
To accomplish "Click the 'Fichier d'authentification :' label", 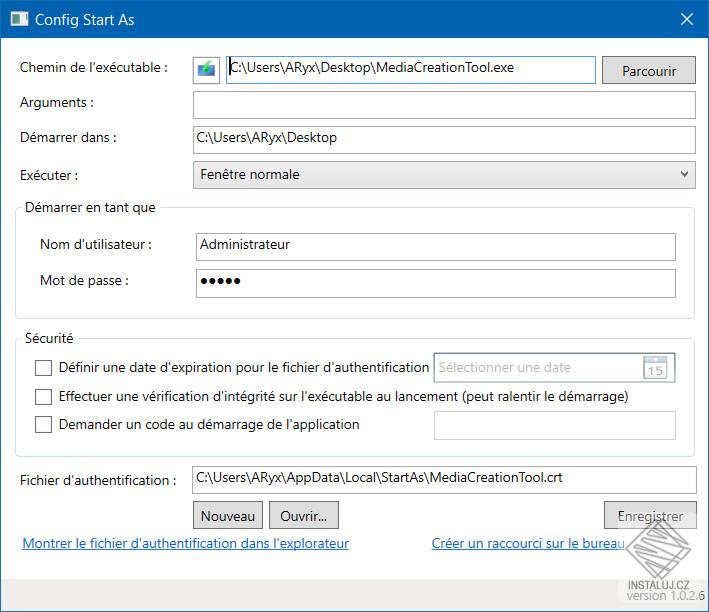I will tap(98, 480).
